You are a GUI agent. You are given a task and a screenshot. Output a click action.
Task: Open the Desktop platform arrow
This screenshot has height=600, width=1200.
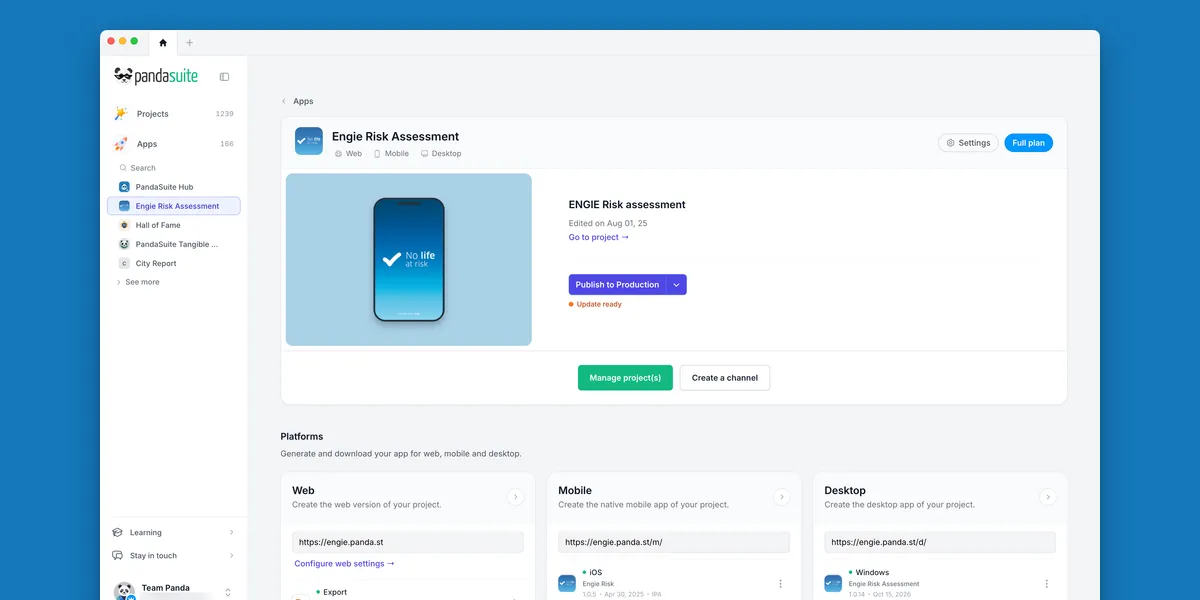[x=1047, y=497]
